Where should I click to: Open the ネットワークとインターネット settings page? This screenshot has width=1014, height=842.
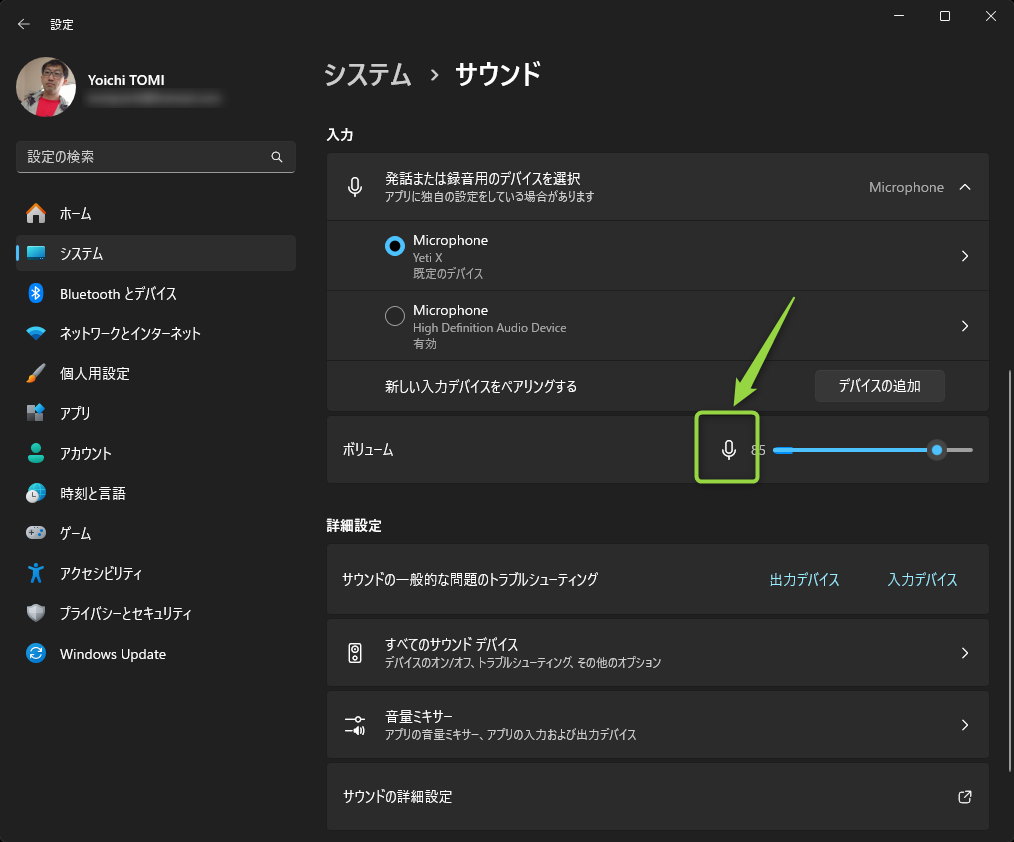[130, 334]
